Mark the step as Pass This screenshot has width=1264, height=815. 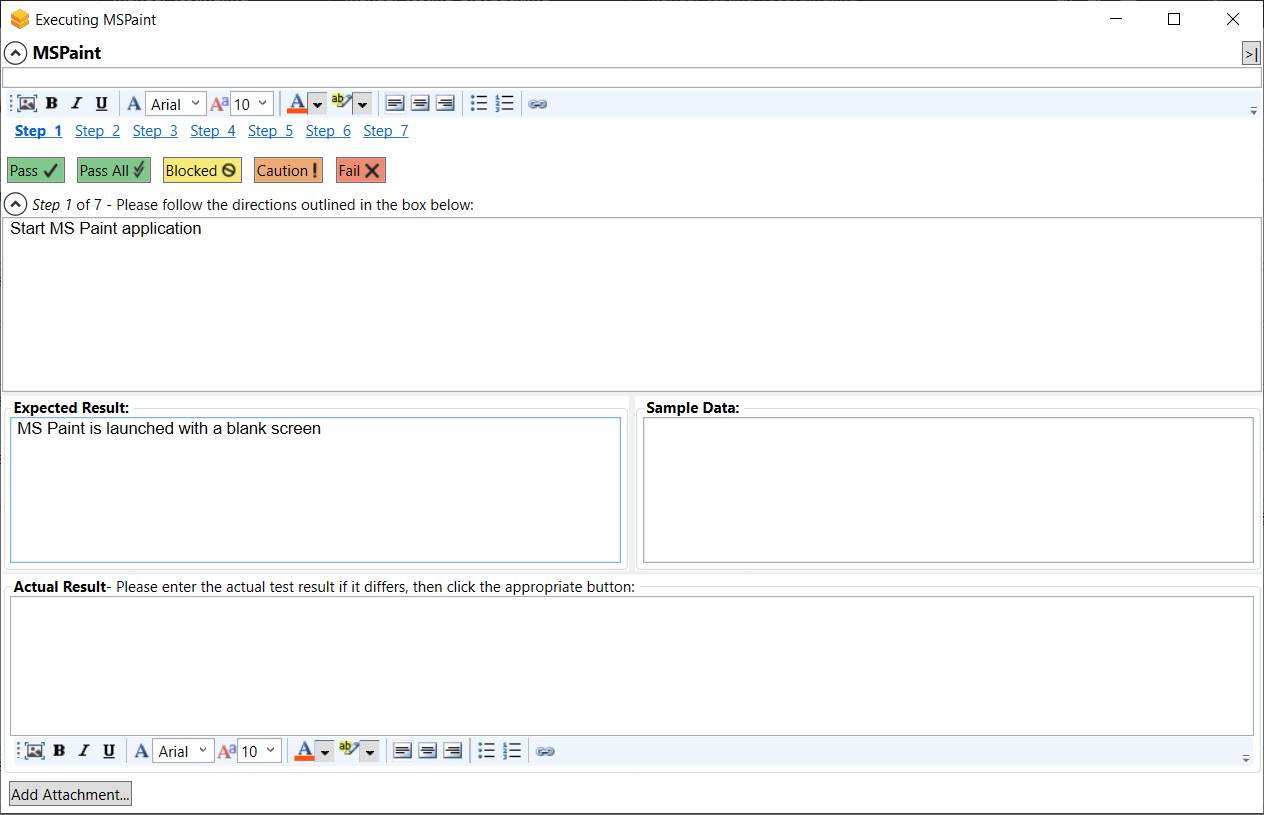click(x=35, y=171)
